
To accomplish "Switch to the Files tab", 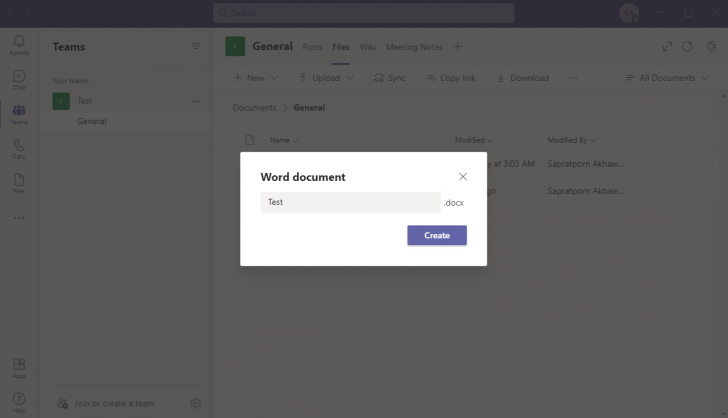I will (x=340, y=47).
